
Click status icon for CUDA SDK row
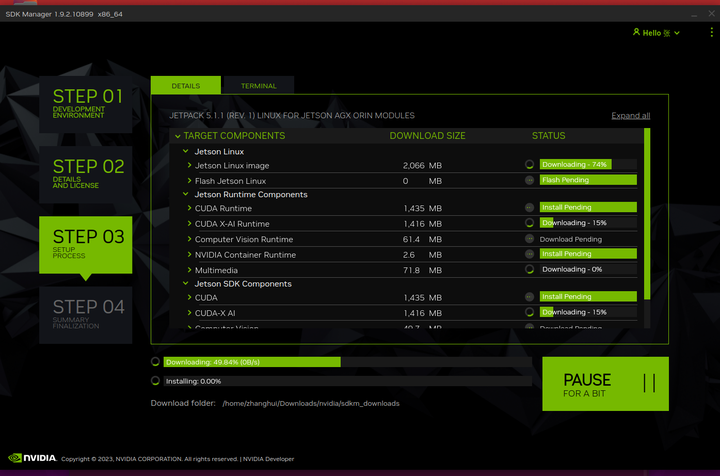click(529, 297)
